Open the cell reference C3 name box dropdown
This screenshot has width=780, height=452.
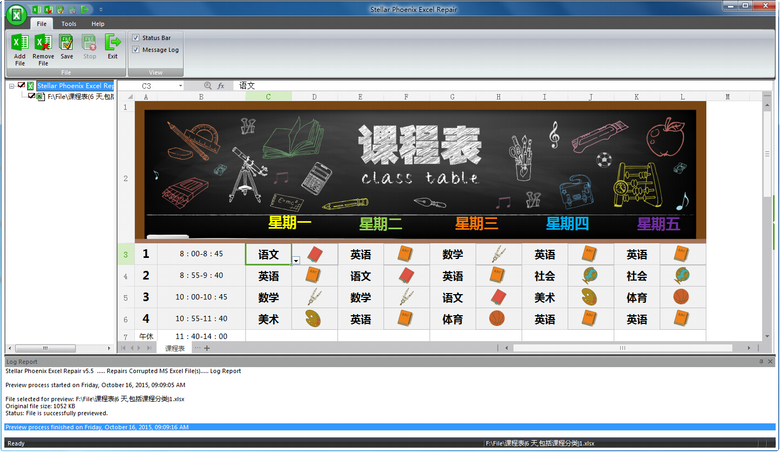pos(181,86)
